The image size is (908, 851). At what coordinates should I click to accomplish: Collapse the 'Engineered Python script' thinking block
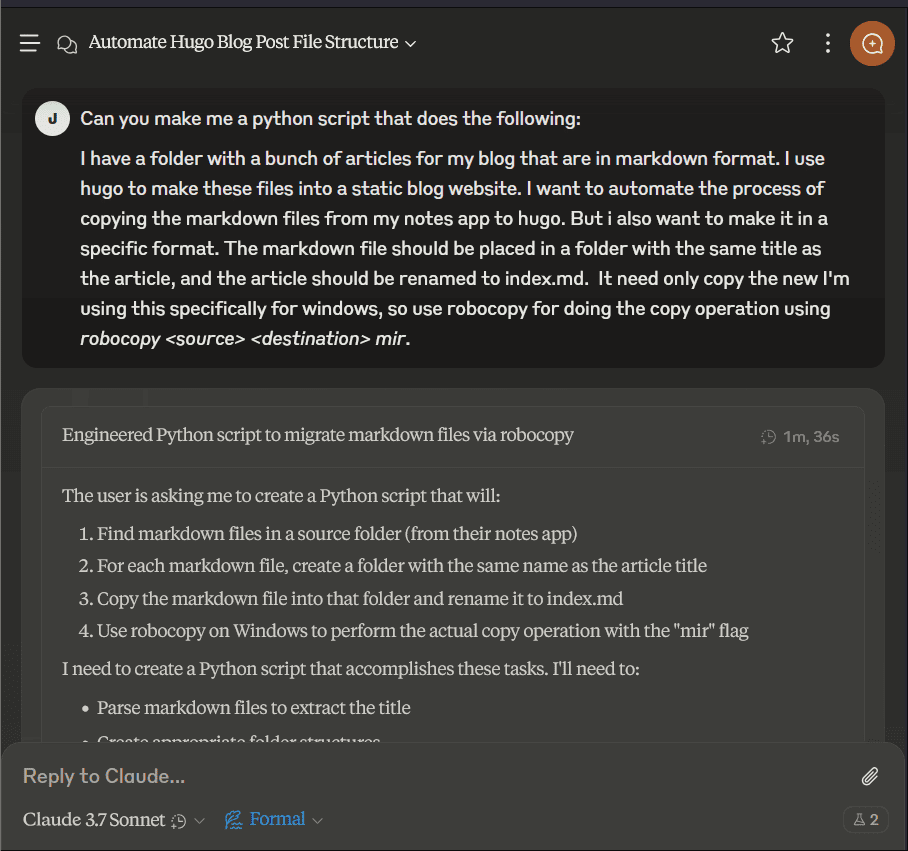pos(317,435)
